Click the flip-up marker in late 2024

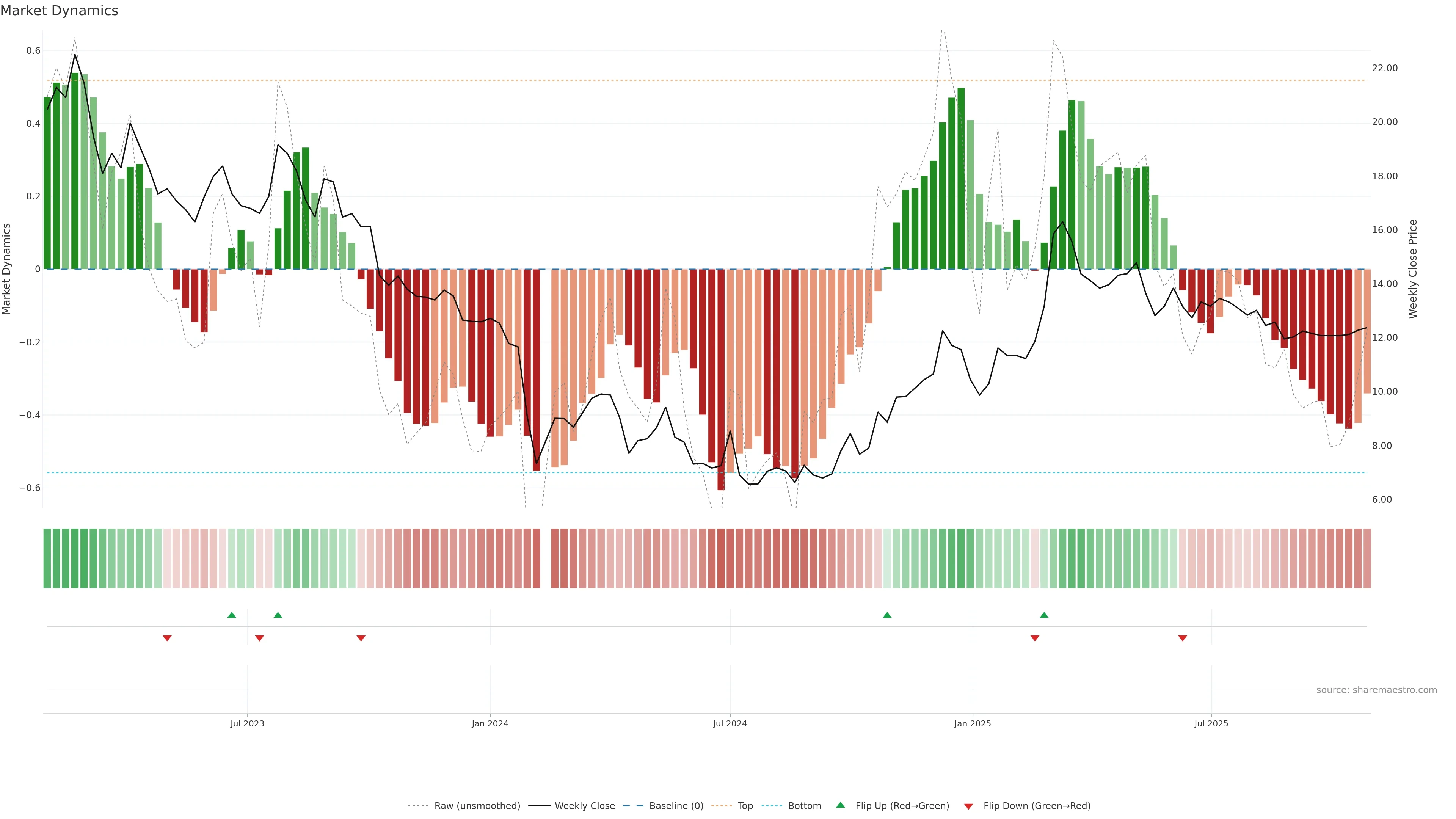click(887, 615)
